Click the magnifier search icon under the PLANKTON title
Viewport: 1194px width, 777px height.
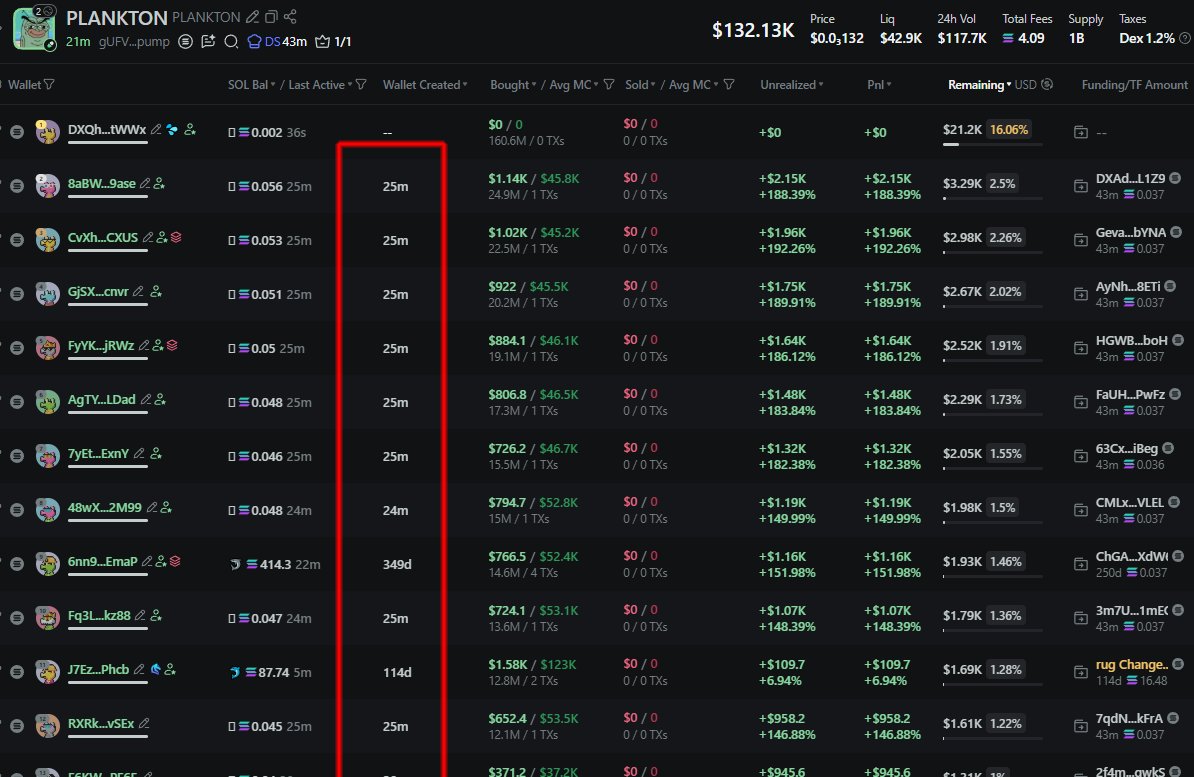coord(231,42)
